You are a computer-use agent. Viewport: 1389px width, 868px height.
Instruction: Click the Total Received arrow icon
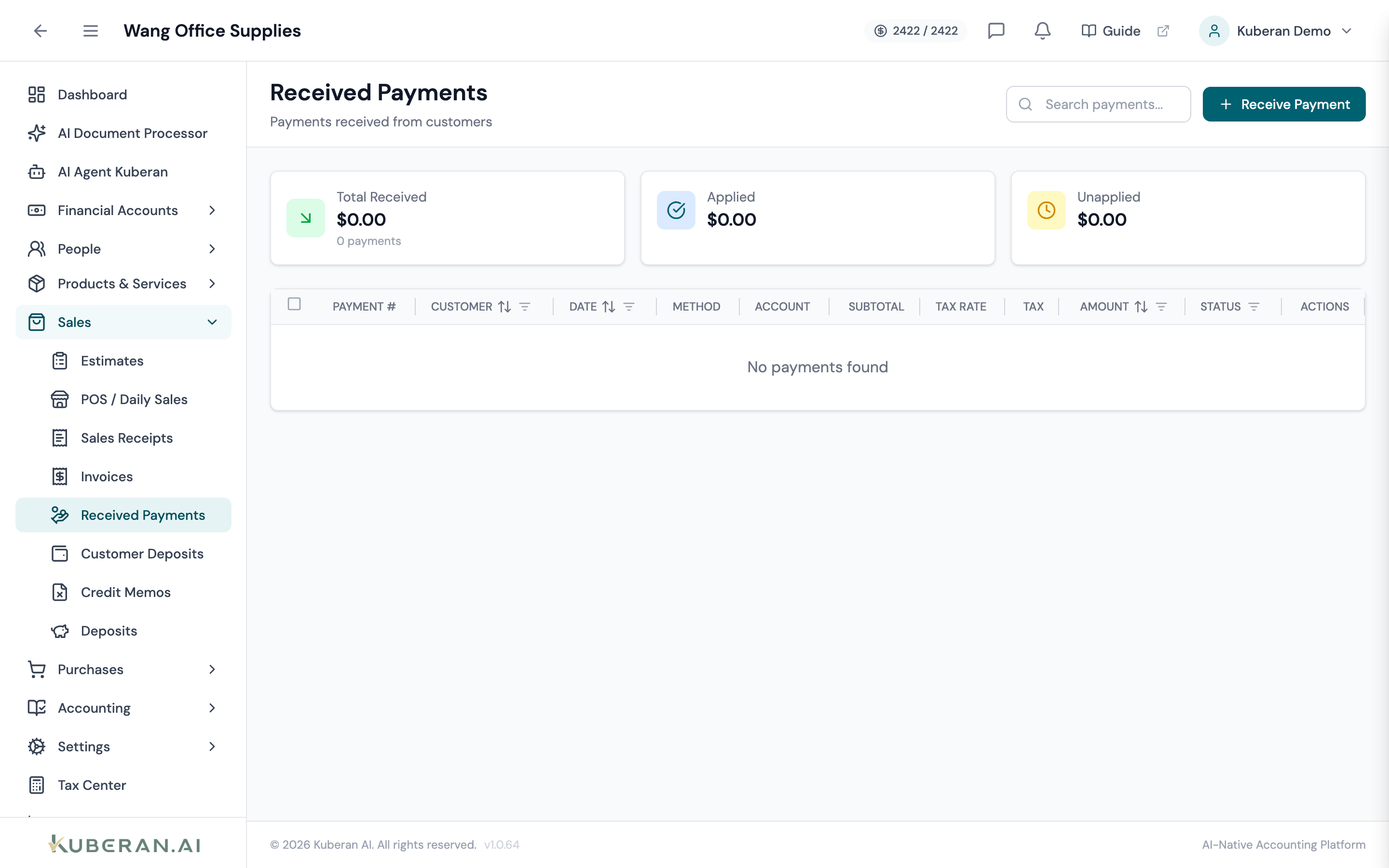point(305,217)
